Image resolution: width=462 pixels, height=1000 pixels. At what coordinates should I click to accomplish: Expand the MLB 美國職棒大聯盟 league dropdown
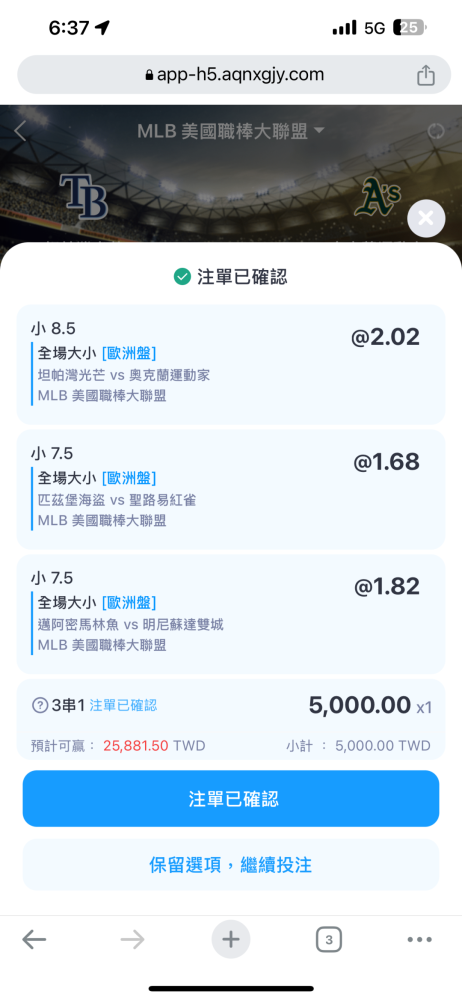[231, 131]
